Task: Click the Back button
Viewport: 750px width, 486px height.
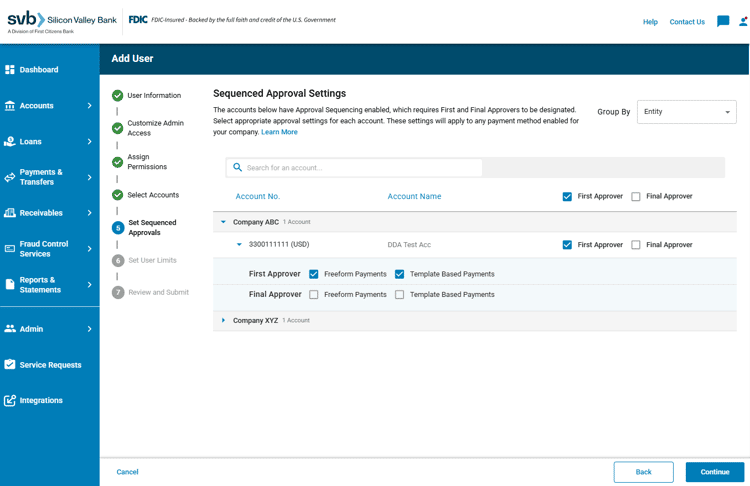Action: point(643,472)
